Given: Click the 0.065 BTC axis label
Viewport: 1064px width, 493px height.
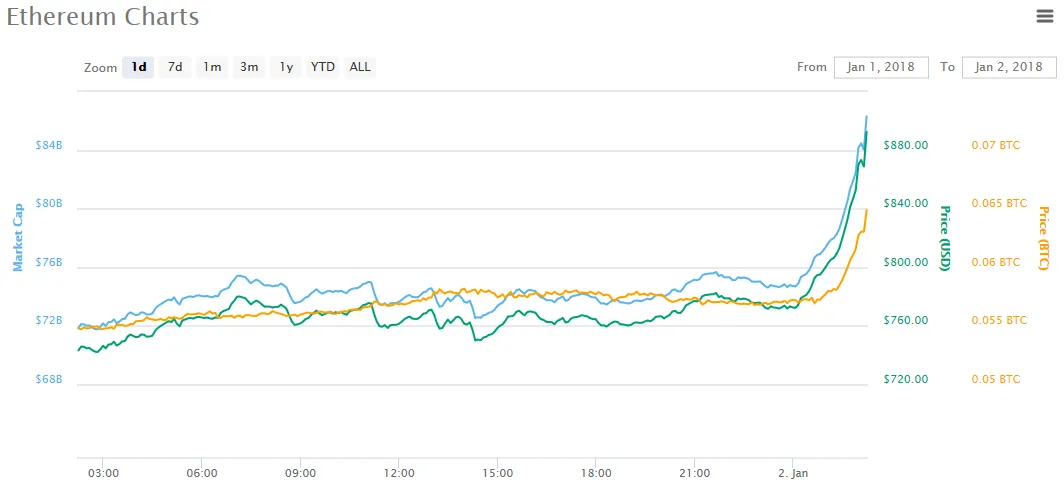Looking at the screenshot, I should tap(999, 203).
